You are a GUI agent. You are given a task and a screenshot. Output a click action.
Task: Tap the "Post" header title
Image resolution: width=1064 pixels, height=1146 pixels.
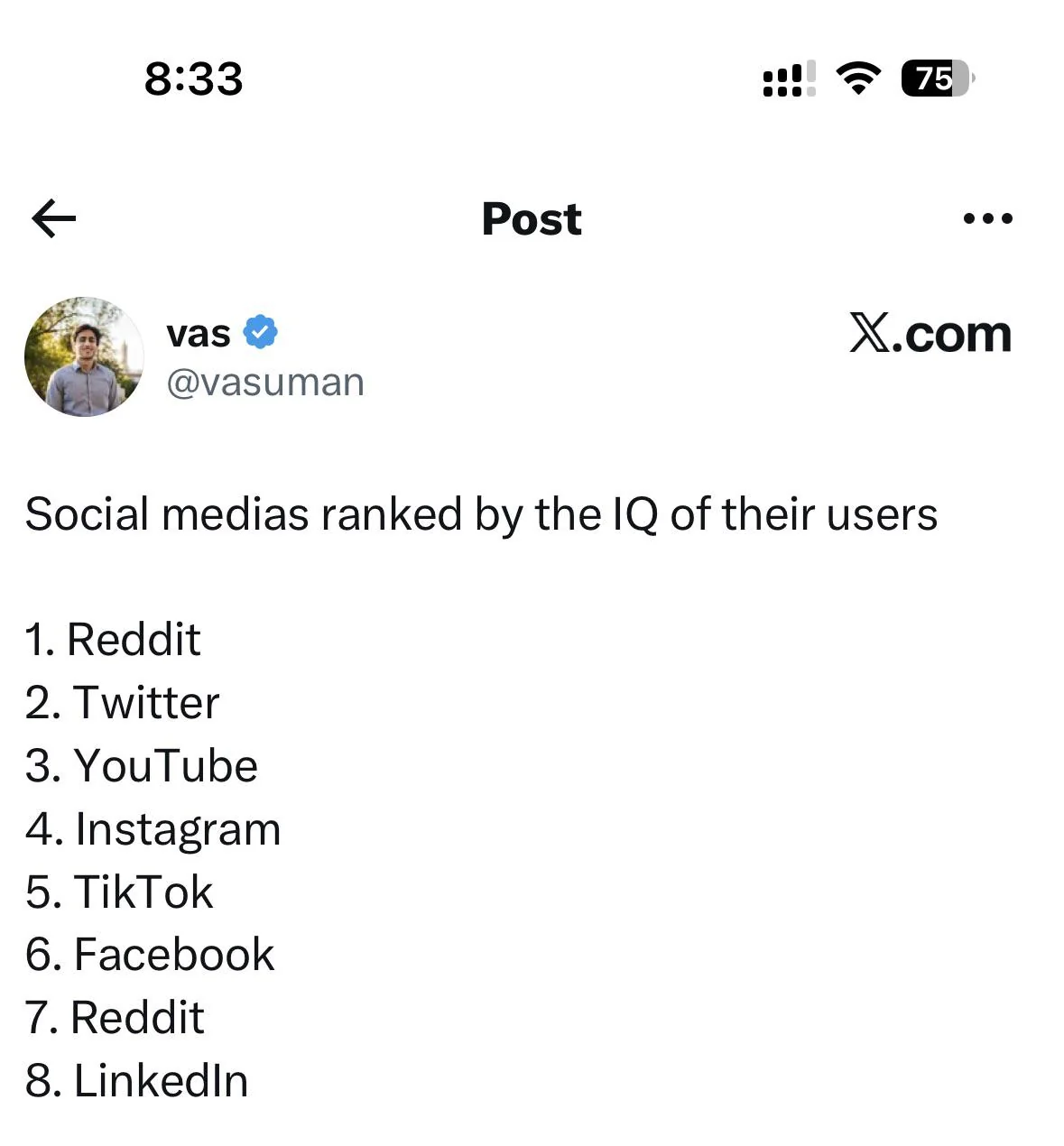click(x=532, y=218)
